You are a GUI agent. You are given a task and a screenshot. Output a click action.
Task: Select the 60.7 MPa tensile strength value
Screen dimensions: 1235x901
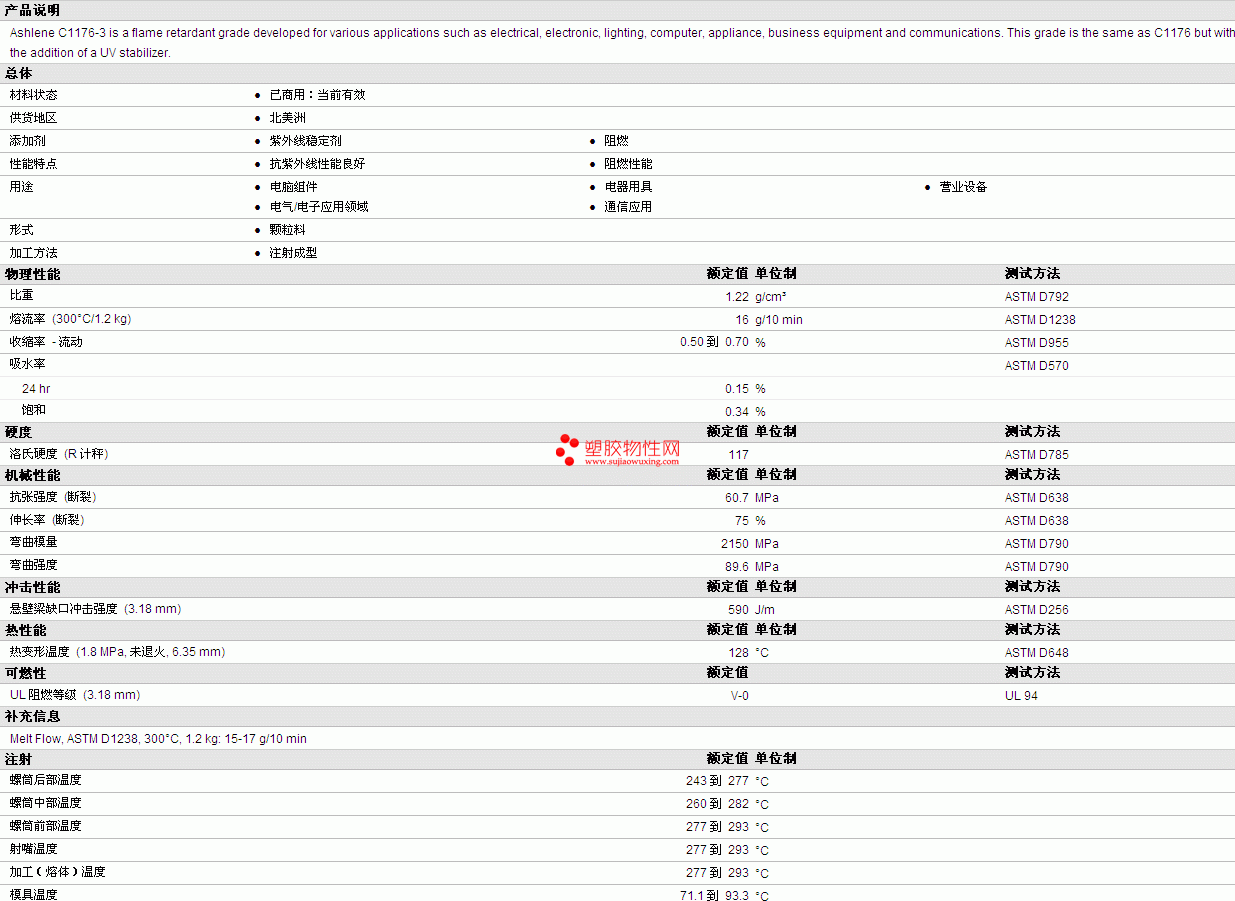(752, 498)
